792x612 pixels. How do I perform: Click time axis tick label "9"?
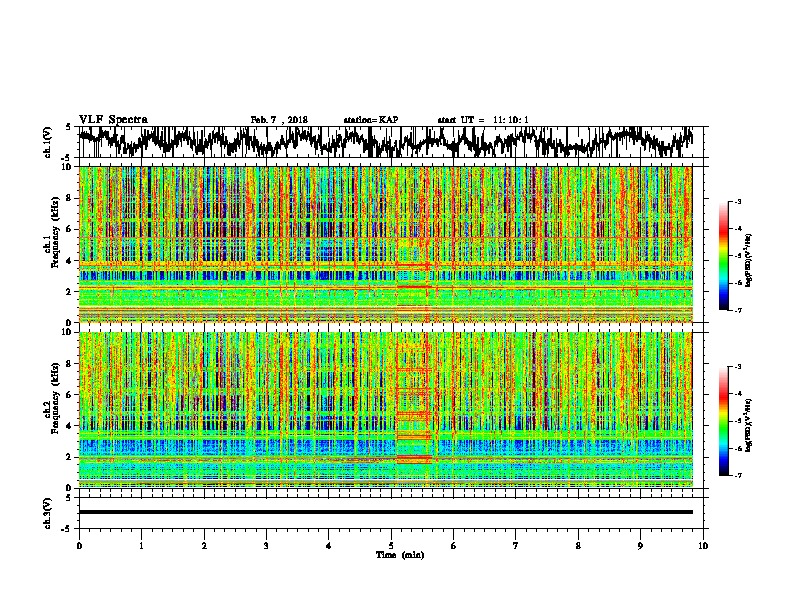pyautogui.click(x=640, y=546)
